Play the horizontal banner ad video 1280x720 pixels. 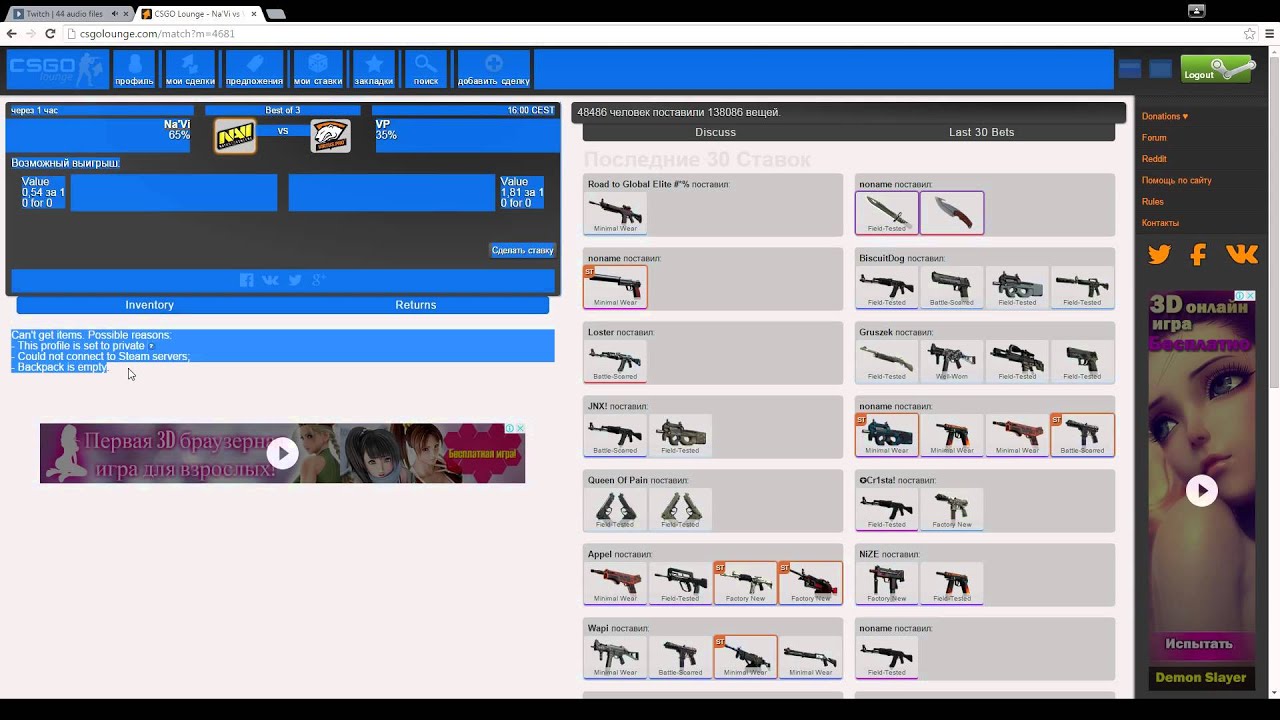tap(282, 453)
